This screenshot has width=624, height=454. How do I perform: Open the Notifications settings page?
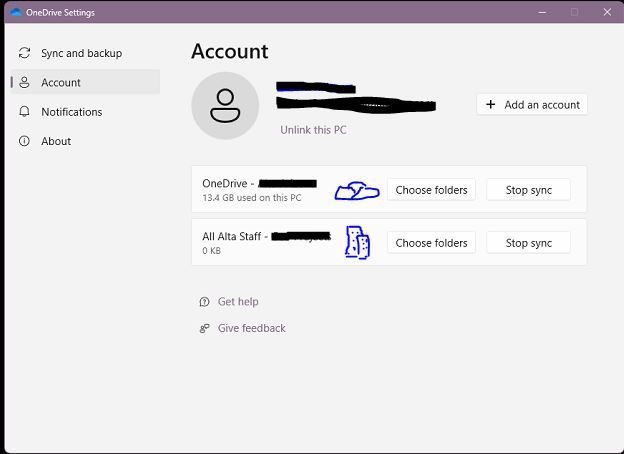pos(85,112)
